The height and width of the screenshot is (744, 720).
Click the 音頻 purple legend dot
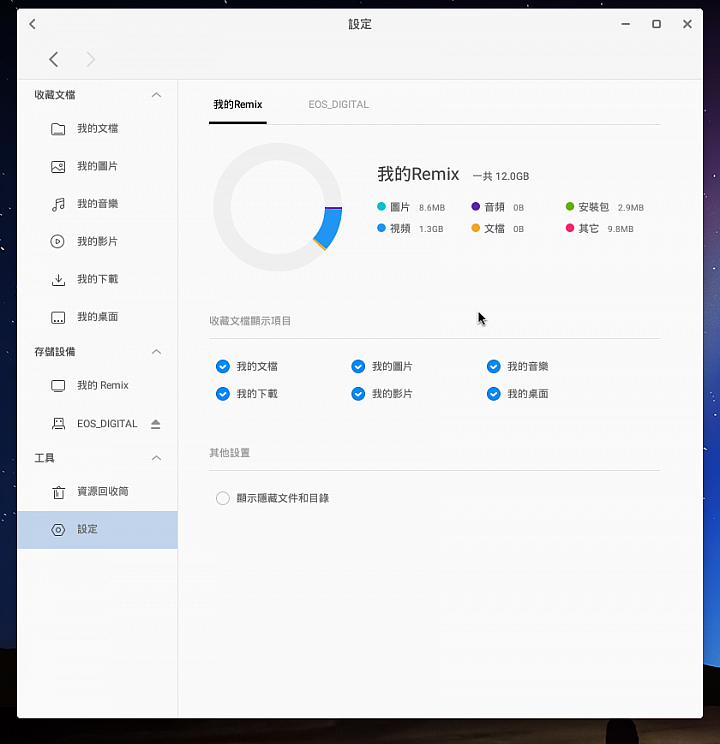click(x=476, y=206)
